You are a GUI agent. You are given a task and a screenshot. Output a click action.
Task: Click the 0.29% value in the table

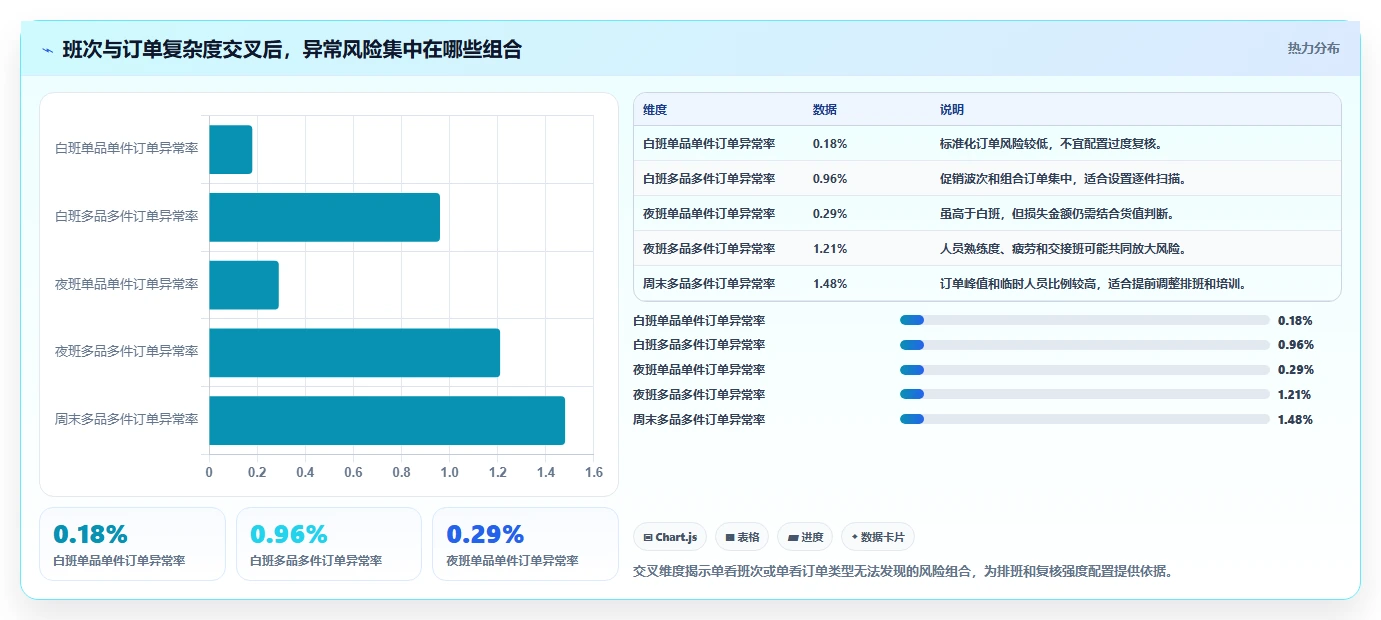[x=830, y=214]
